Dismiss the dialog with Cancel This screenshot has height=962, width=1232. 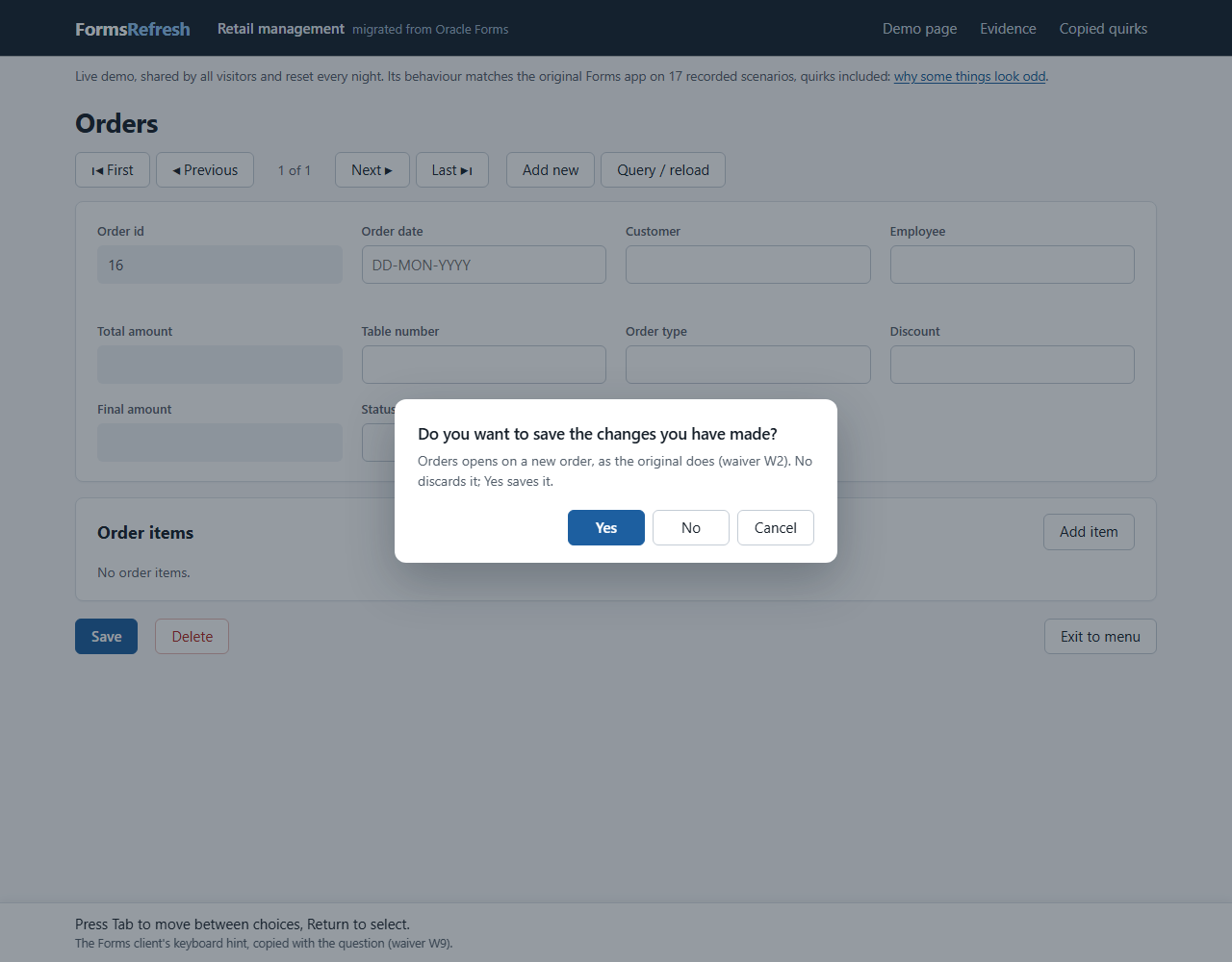pos(776,527)
